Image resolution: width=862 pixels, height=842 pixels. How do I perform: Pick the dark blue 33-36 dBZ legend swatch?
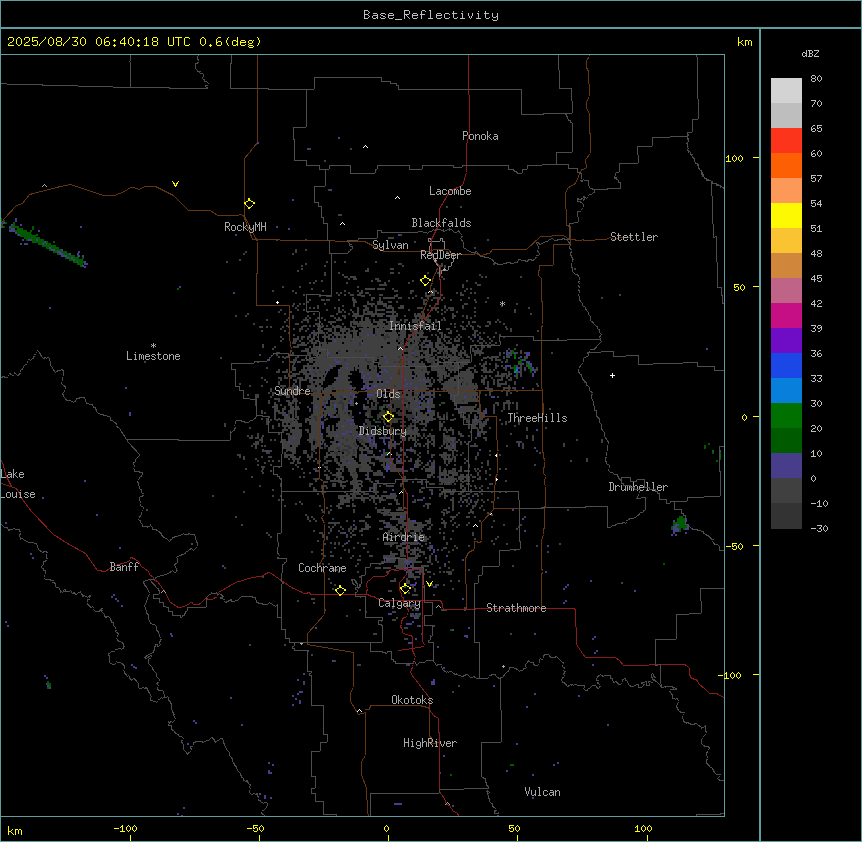[x=786, y=365]
